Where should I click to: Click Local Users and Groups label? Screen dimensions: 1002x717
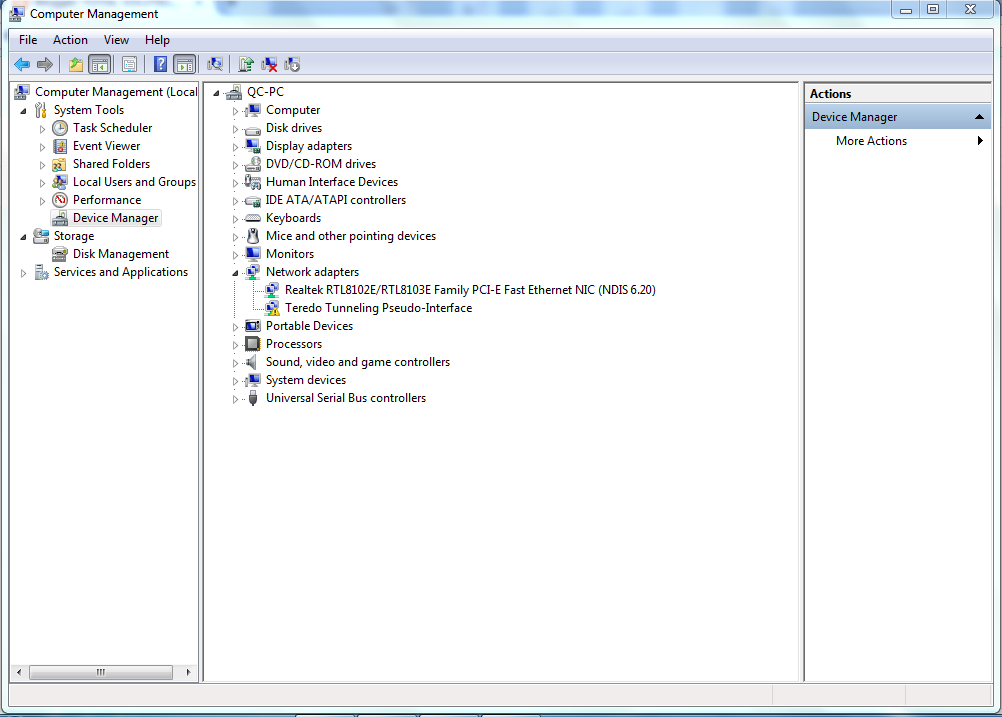134,182
